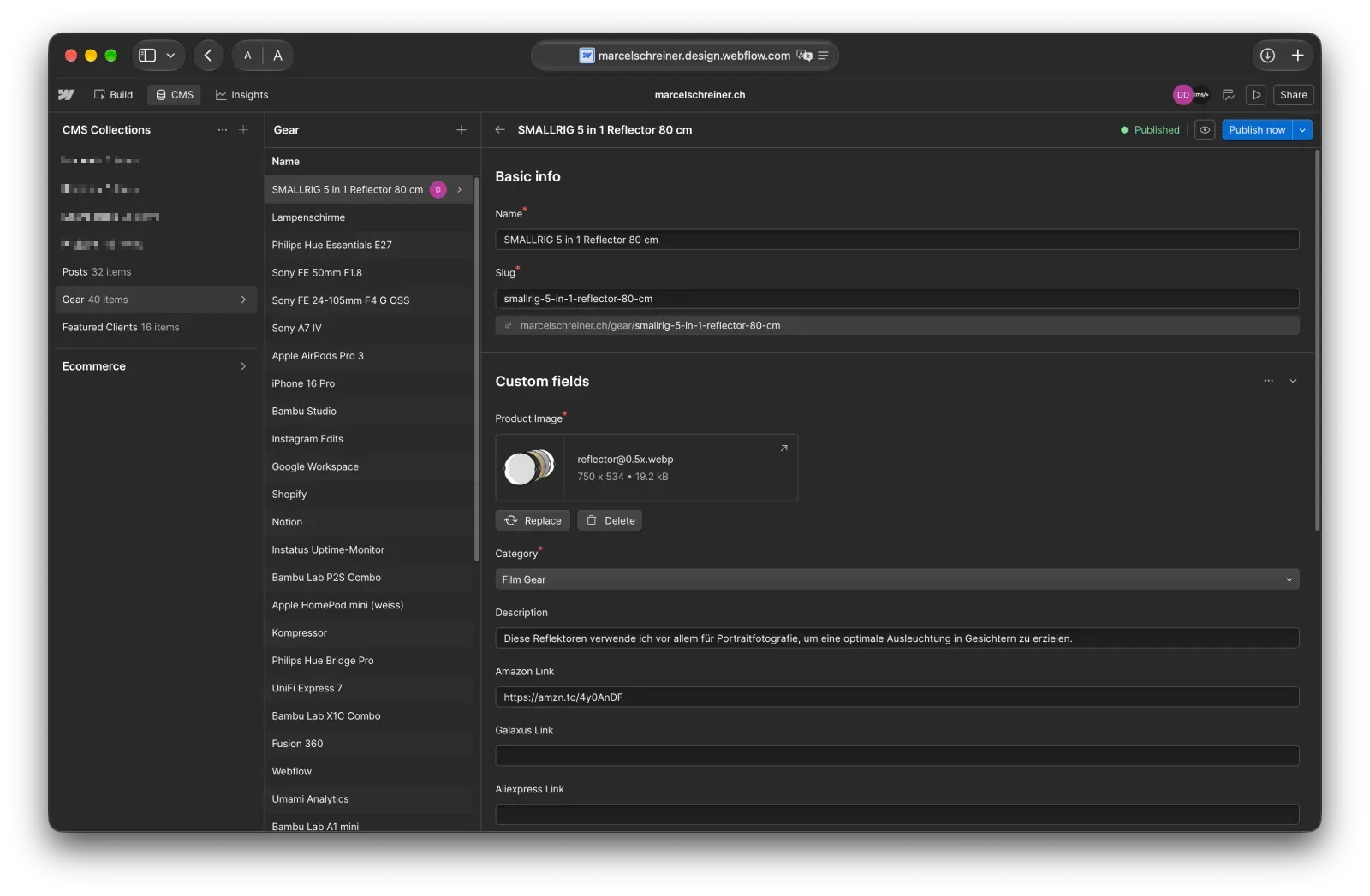1370x896 pixels.
Task: Click the D avatar on SMALLRIG row
Action: [x=438, y=190]
